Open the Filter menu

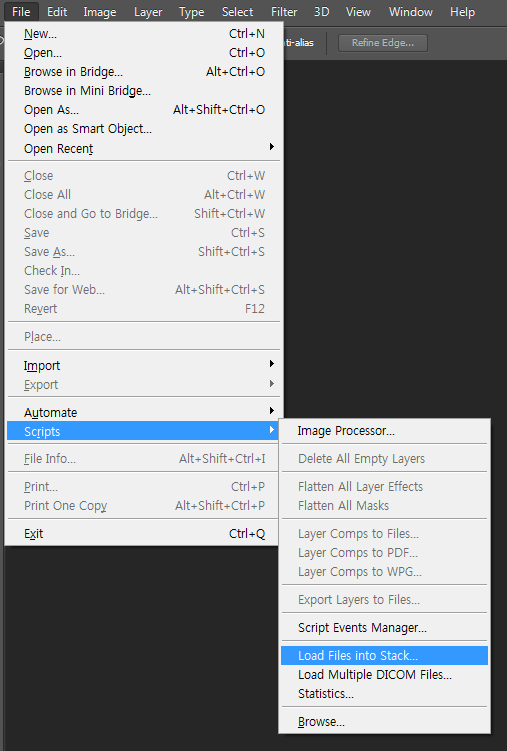click(x=284, y=11)
